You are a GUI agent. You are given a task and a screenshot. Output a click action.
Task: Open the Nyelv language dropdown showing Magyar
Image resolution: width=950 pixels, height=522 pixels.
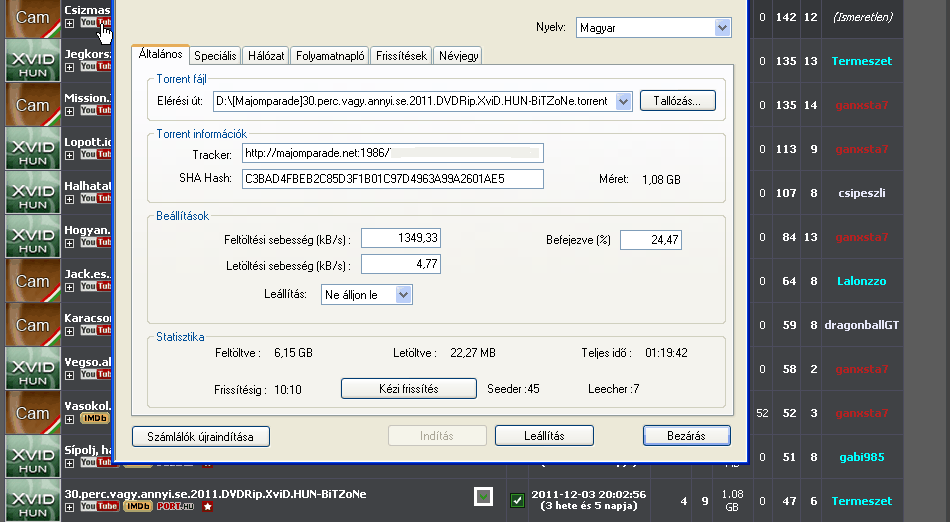[x=722, y=28]
